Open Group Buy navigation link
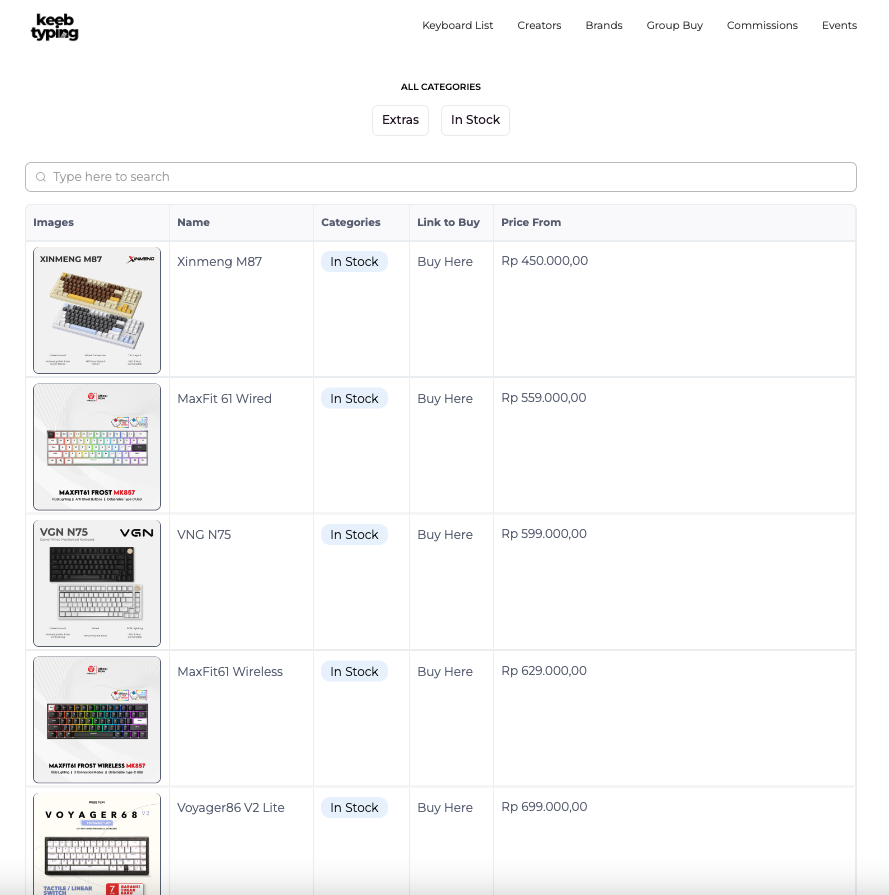Viewport: 889px width, 895px height. click(674, 25)
